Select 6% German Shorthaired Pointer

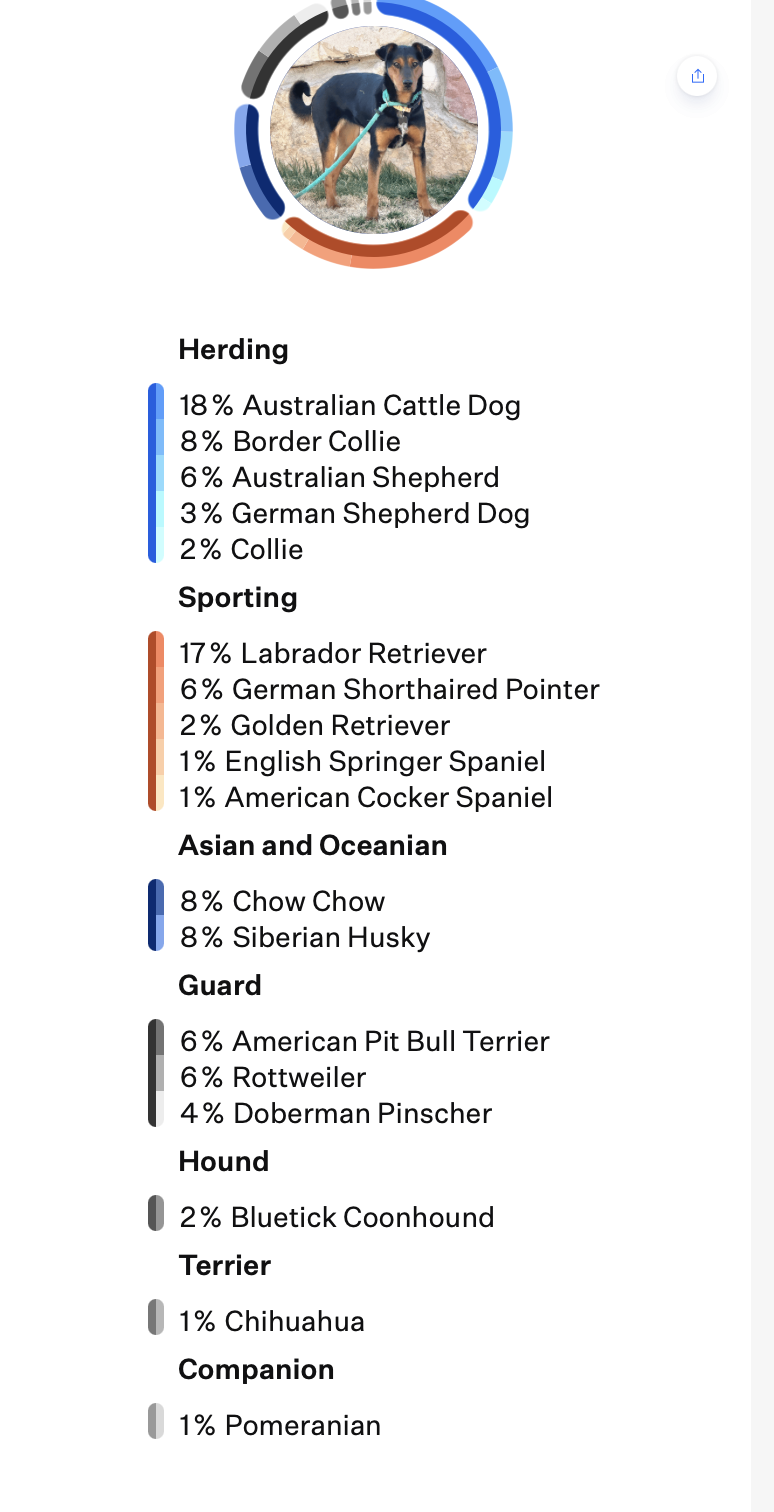pyautogui.click(x=389, y=689)
